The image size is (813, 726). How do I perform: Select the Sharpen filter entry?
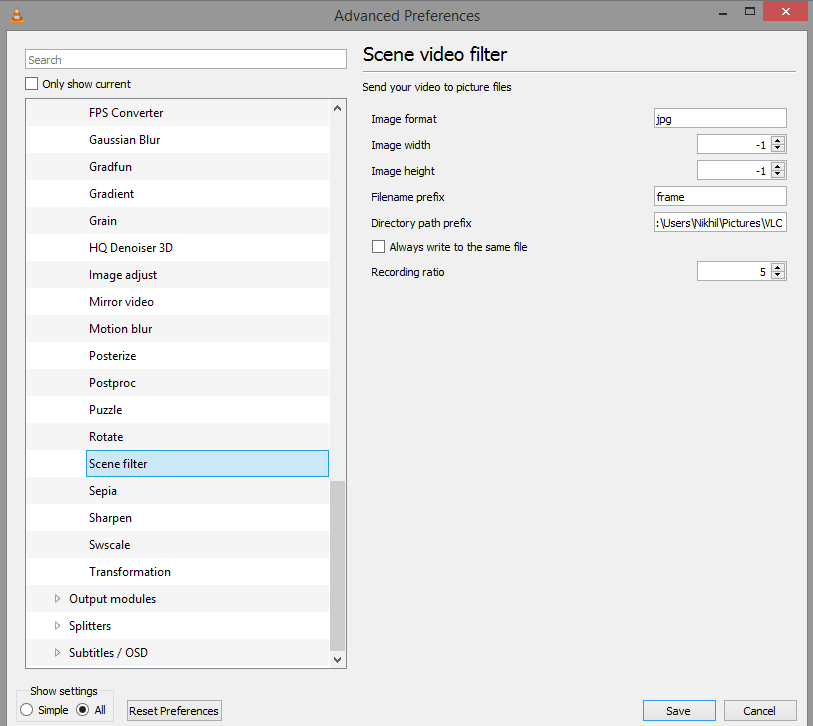coord(110,518)
